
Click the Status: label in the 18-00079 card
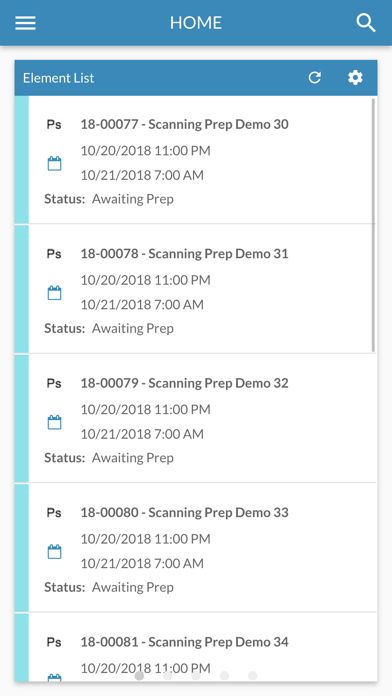(64, 458)
